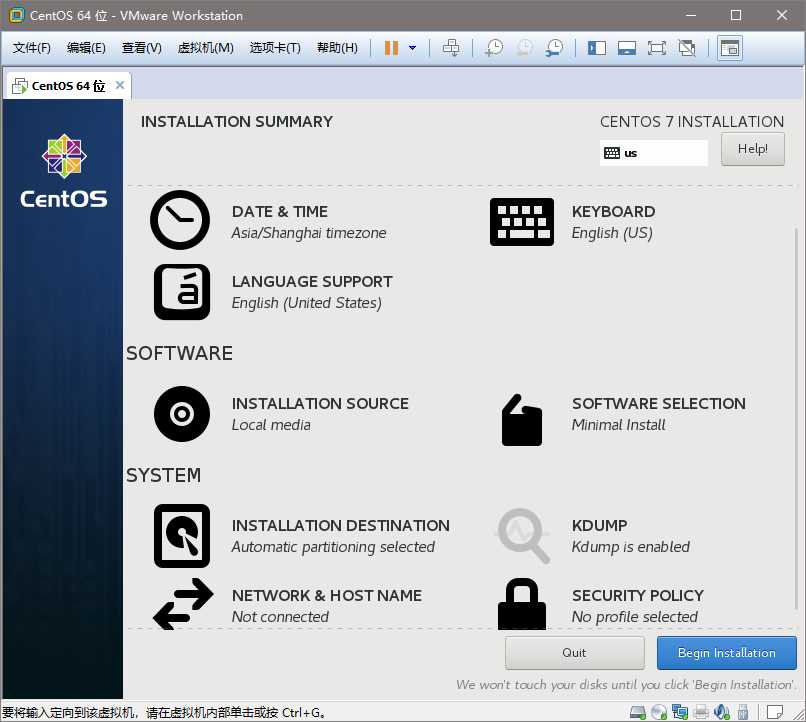Viewport: 806px width, 722px height.
Task: Click the sound card status bar icon
Action: pos(722,712)
